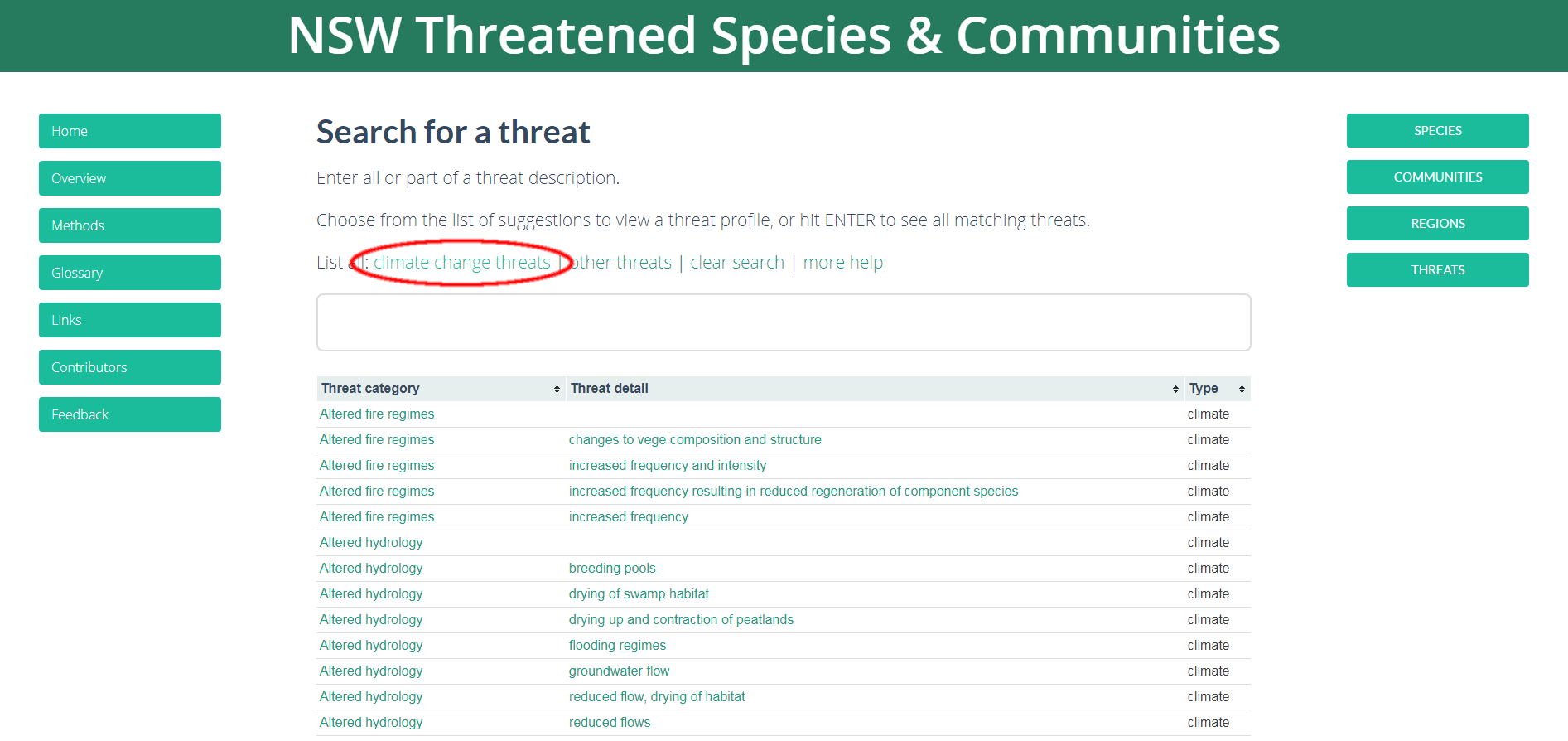Click the clear search link

737,263
